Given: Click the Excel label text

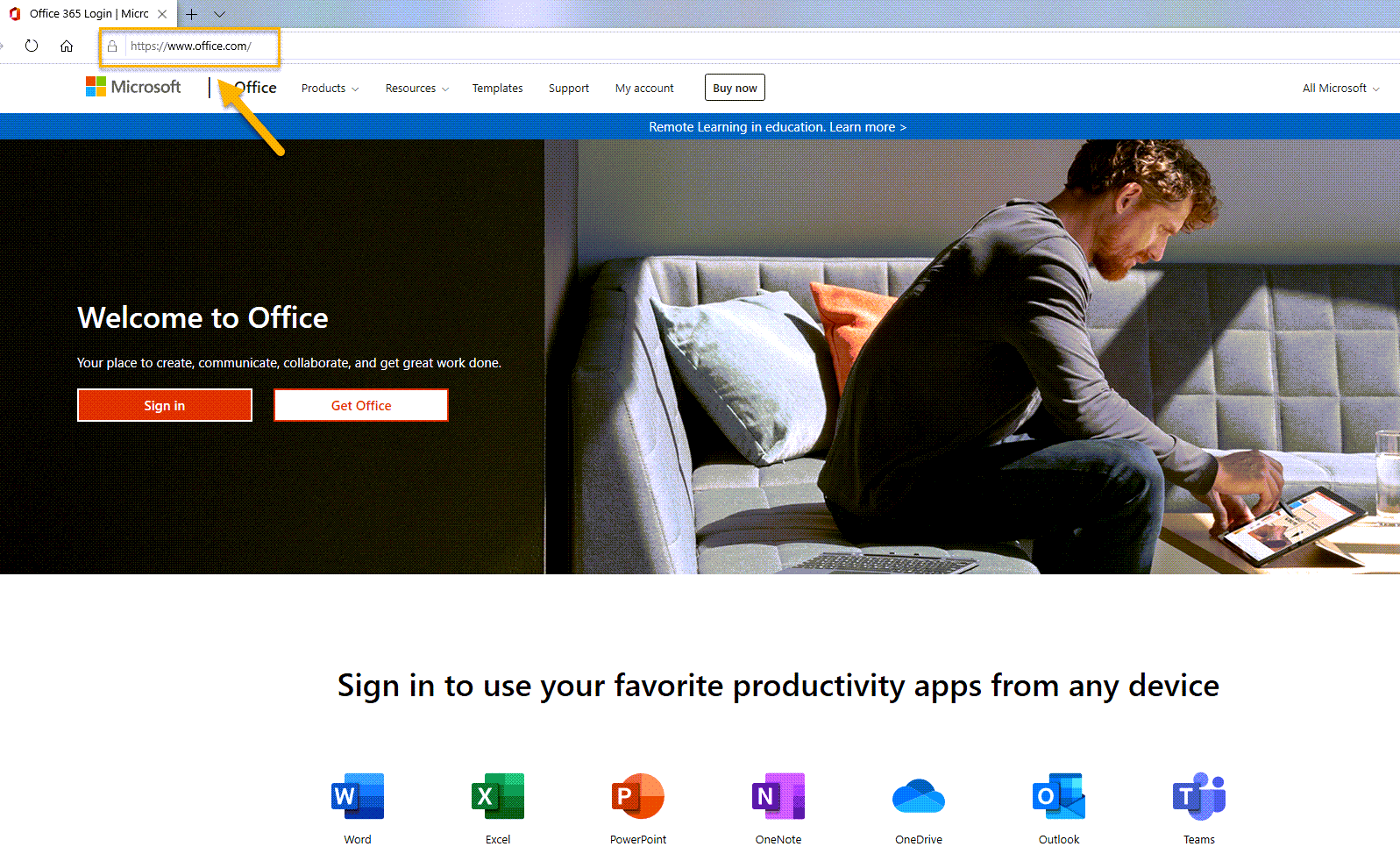Looking at the screenshot, I should [498, 839].
